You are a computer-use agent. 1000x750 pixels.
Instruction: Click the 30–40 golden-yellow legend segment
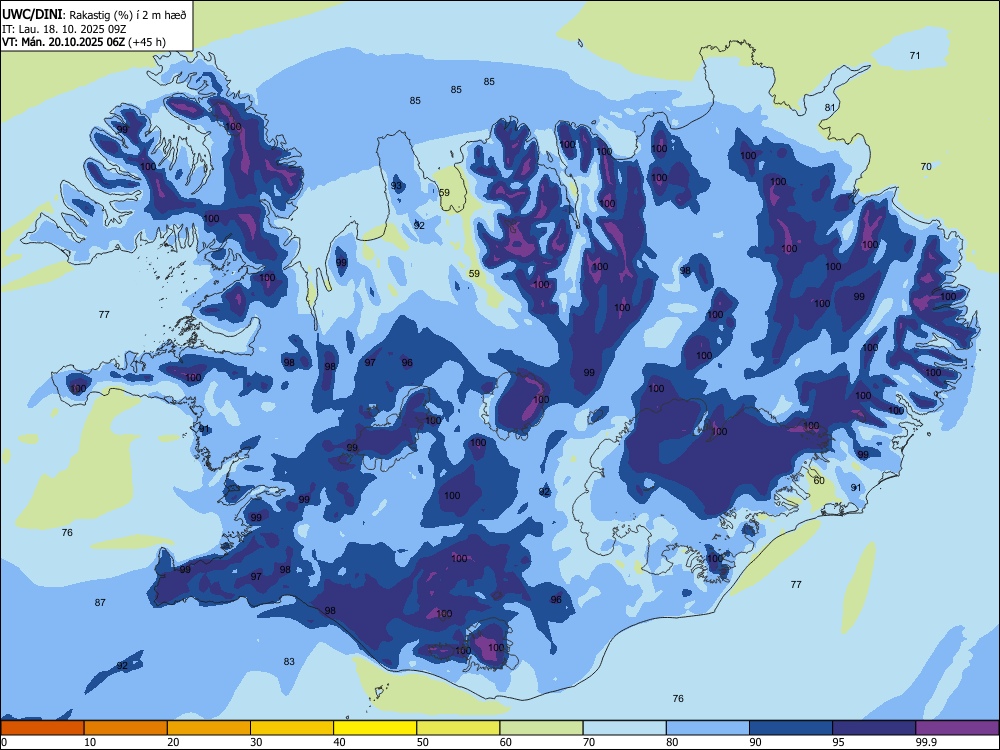coord(292,728)
